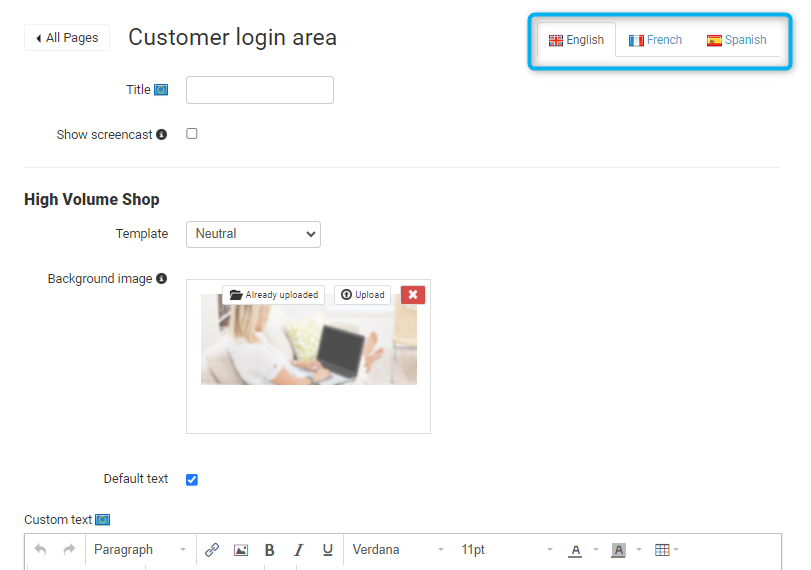Switch to the French language tab

(x=655, y=40)
